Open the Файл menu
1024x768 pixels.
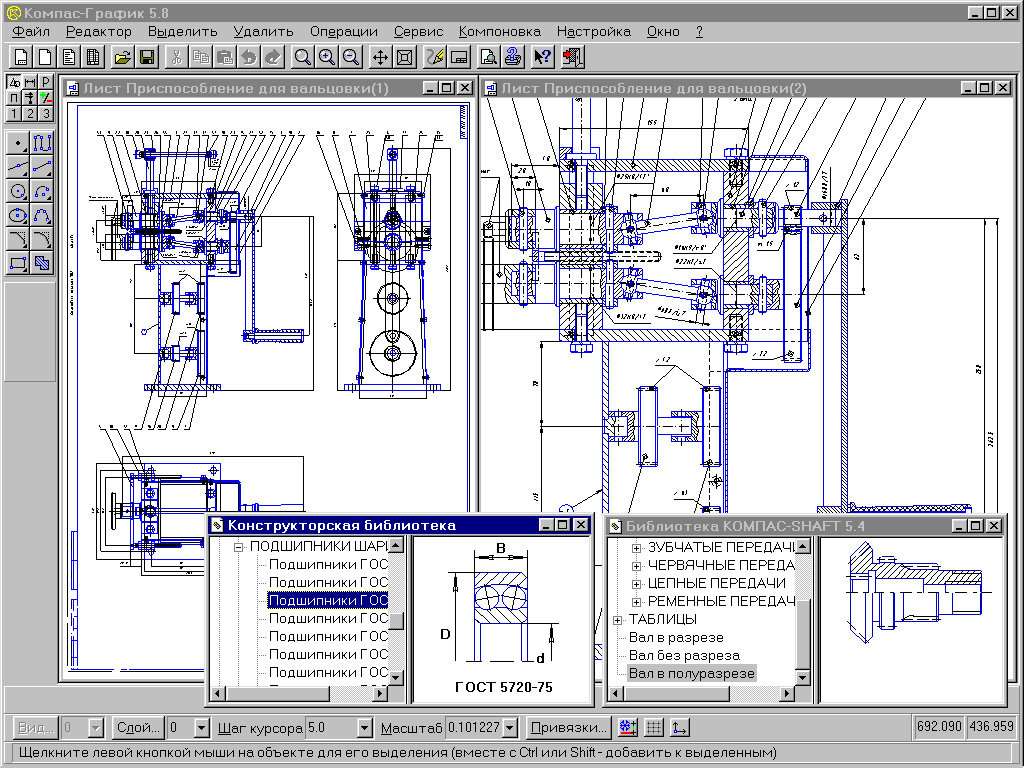click(x=31, y=31)
